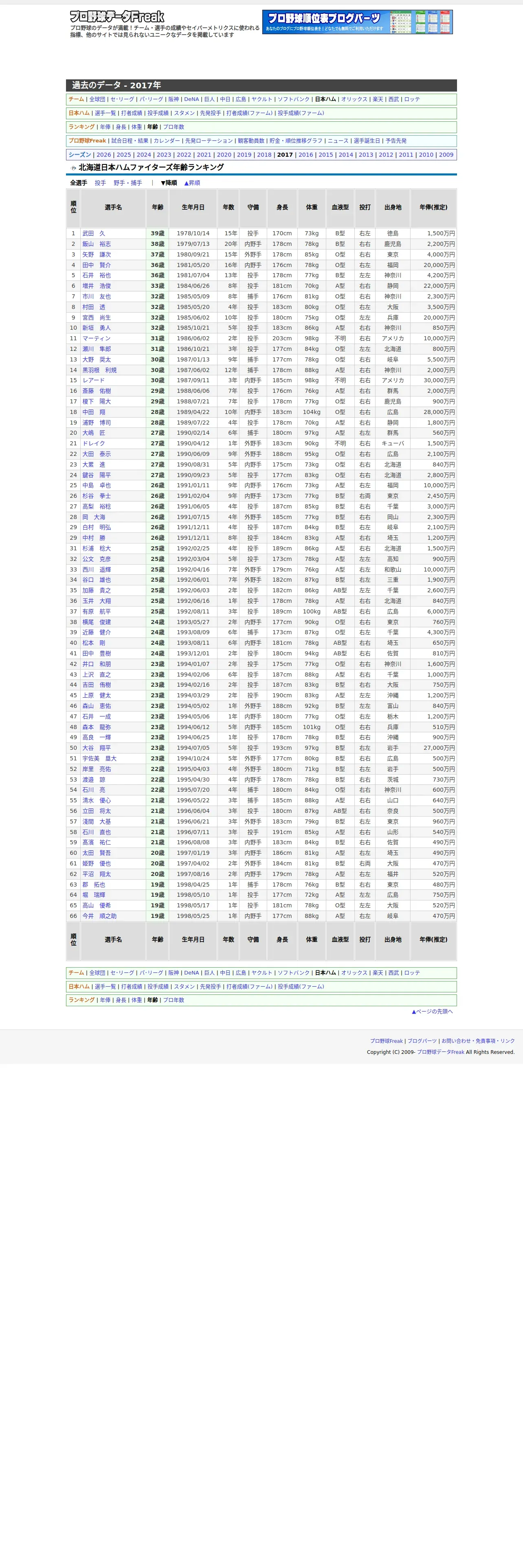This screenshot has width=523, height=1568.
Task: Open スタメン in top menu
Action: 185,113
